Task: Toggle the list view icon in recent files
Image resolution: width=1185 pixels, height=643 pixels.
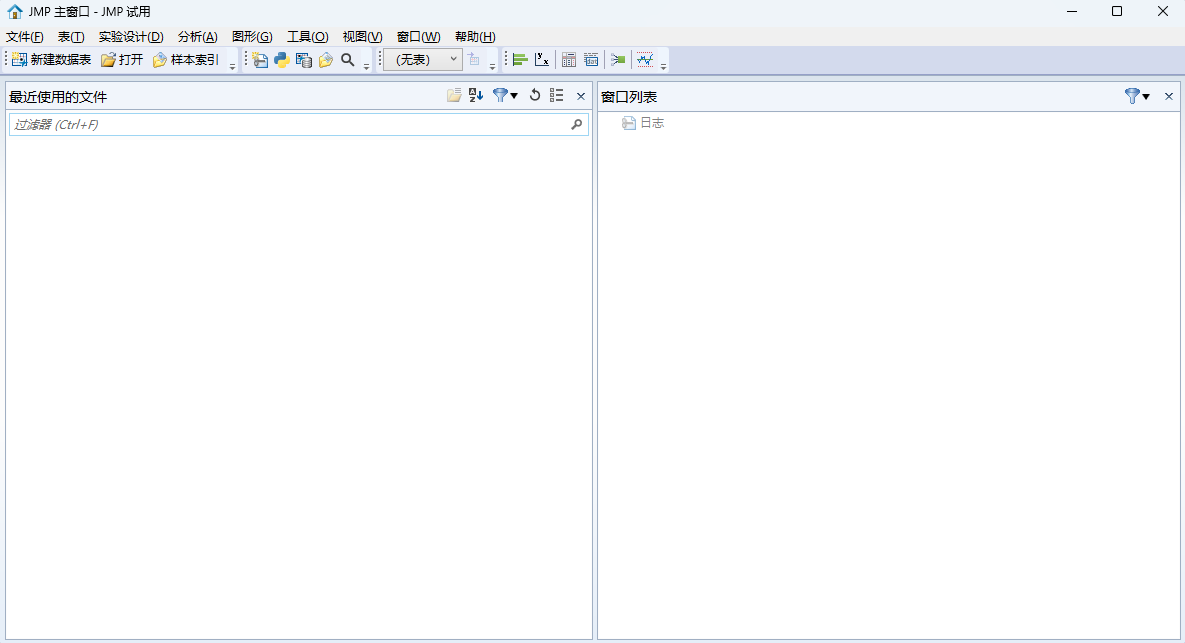Action: click(557, 96)
